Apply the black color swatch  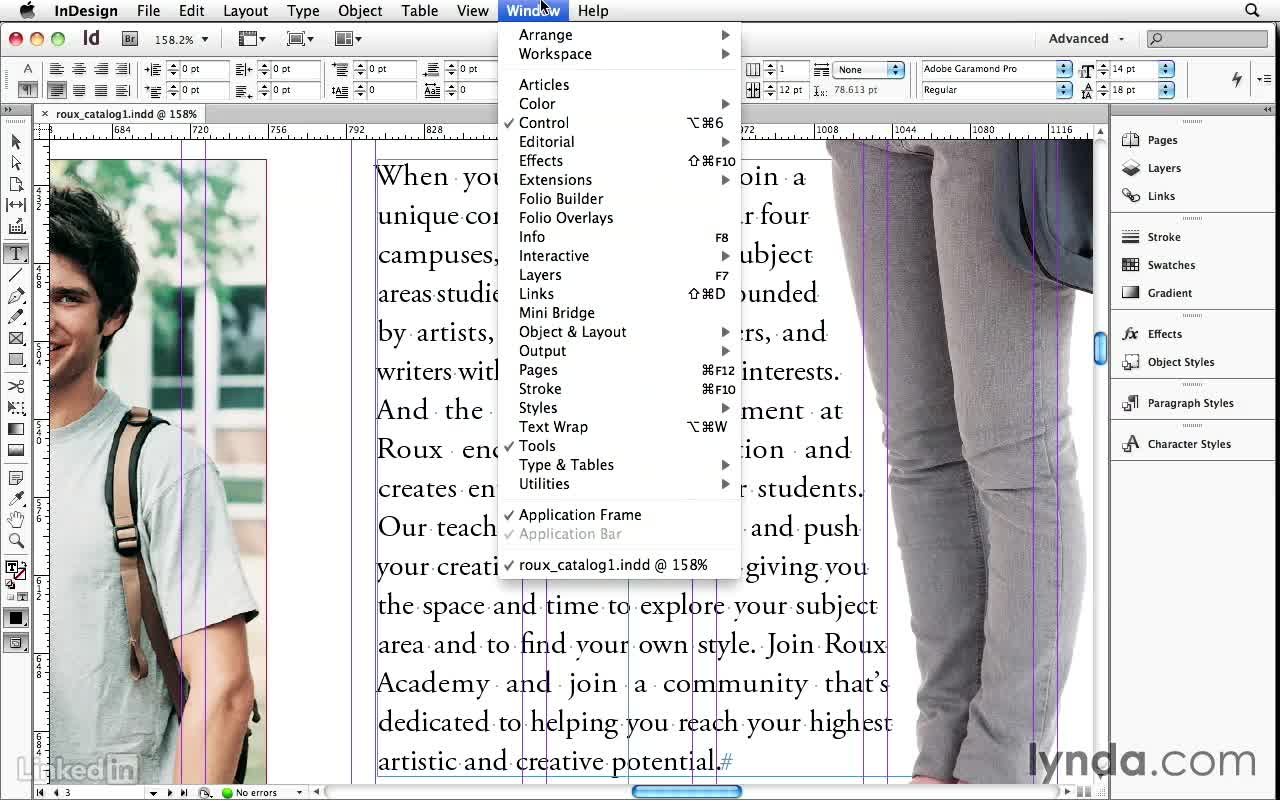pos(16,618)
